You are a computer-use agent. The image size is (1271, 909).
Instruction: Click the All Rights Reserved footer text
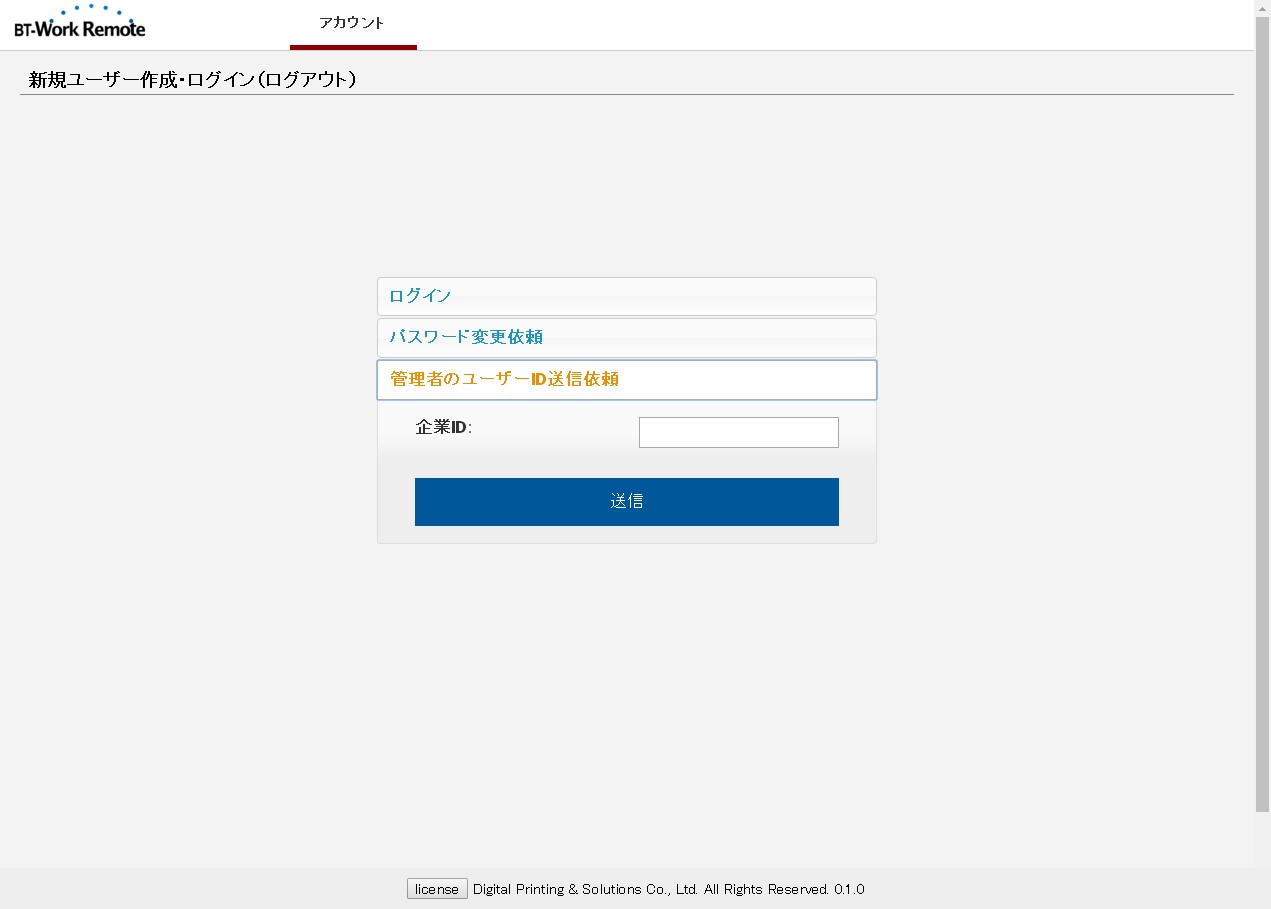[x=766, y=889]
